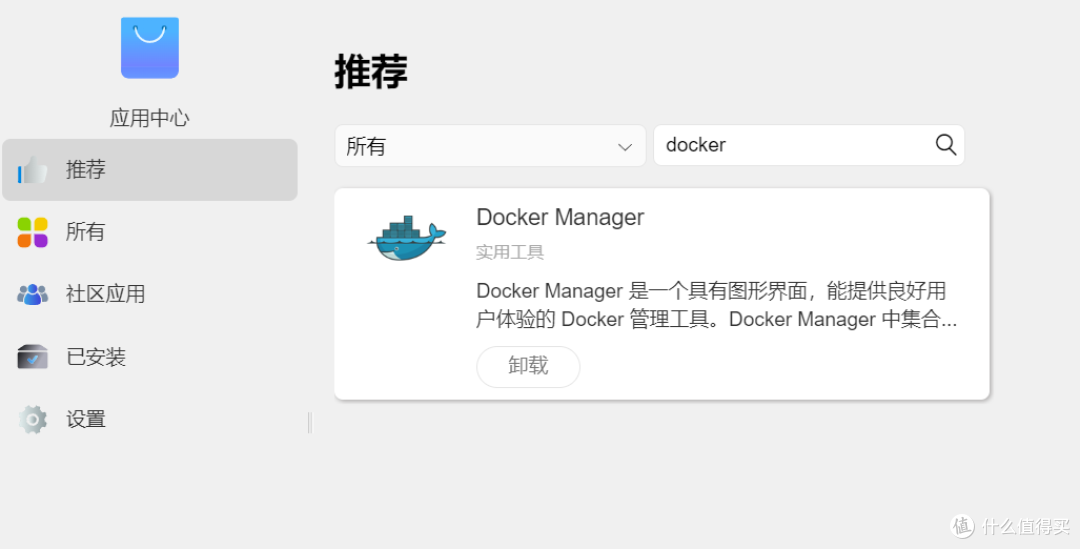Open the 已安装 sidebar section
Screen dimensions: 1080x549
(149, 357)
